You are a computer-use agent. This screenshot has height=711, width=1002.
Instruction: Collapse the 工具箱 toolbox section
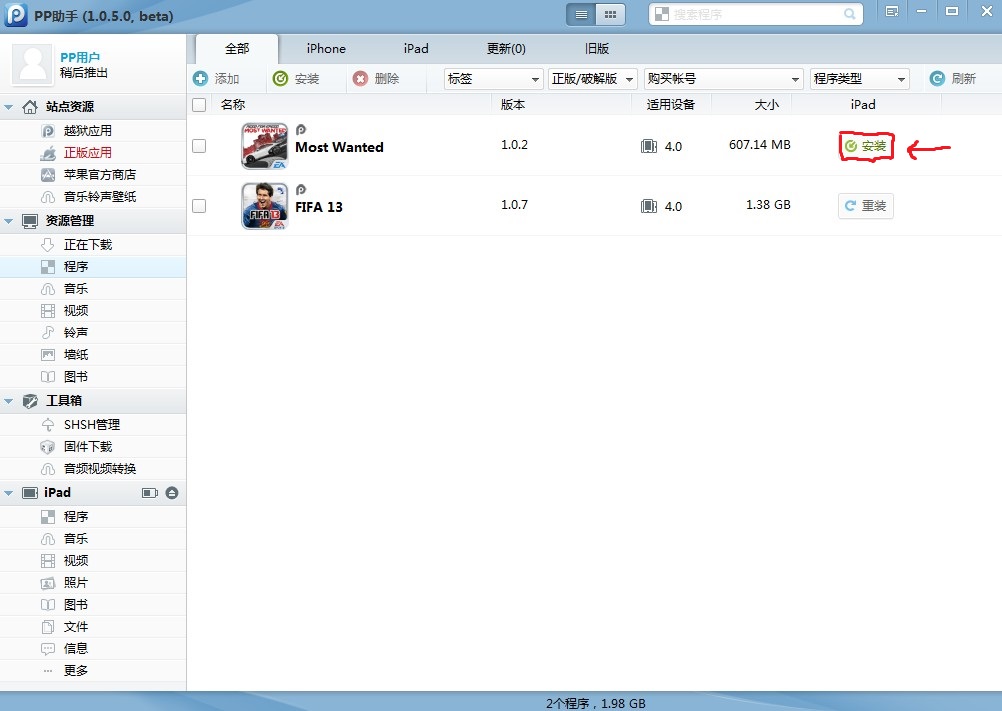pyautogui.click(x=10, y=401)
